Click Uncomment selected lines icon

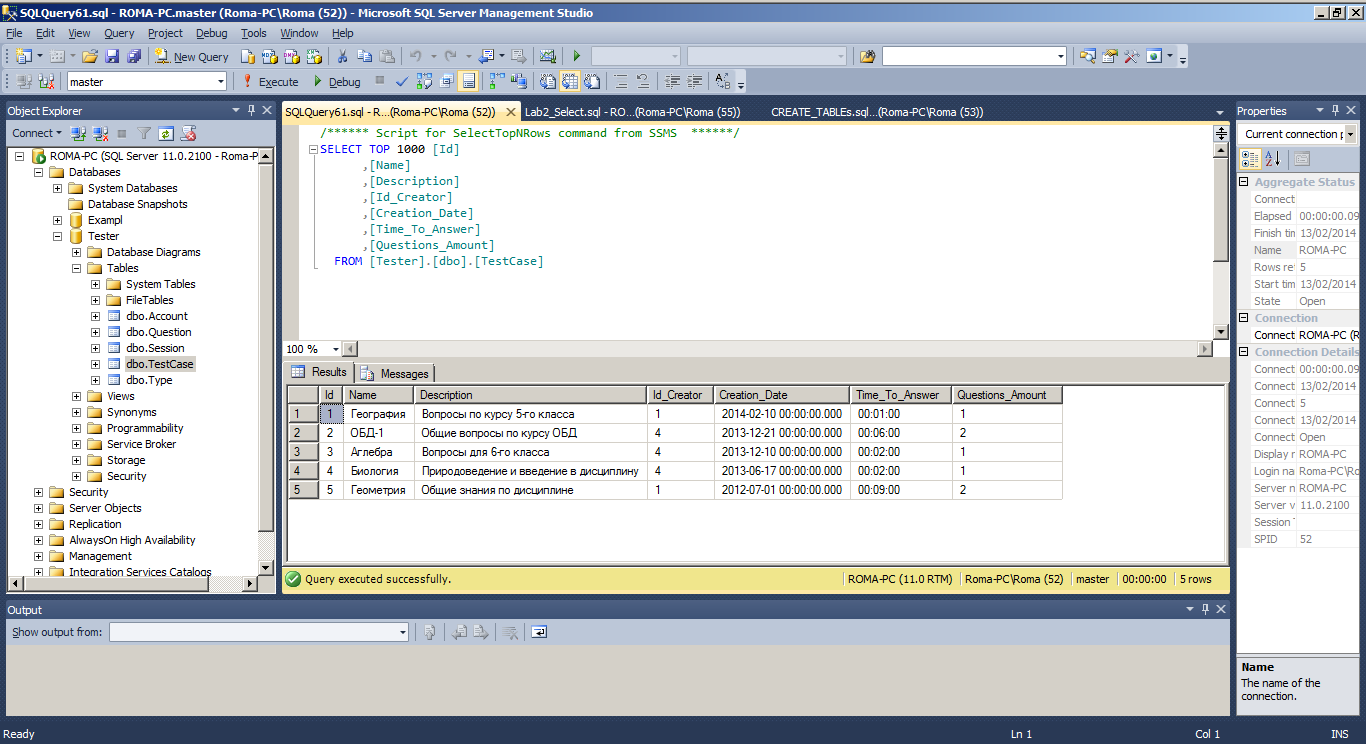pos(642,81)
